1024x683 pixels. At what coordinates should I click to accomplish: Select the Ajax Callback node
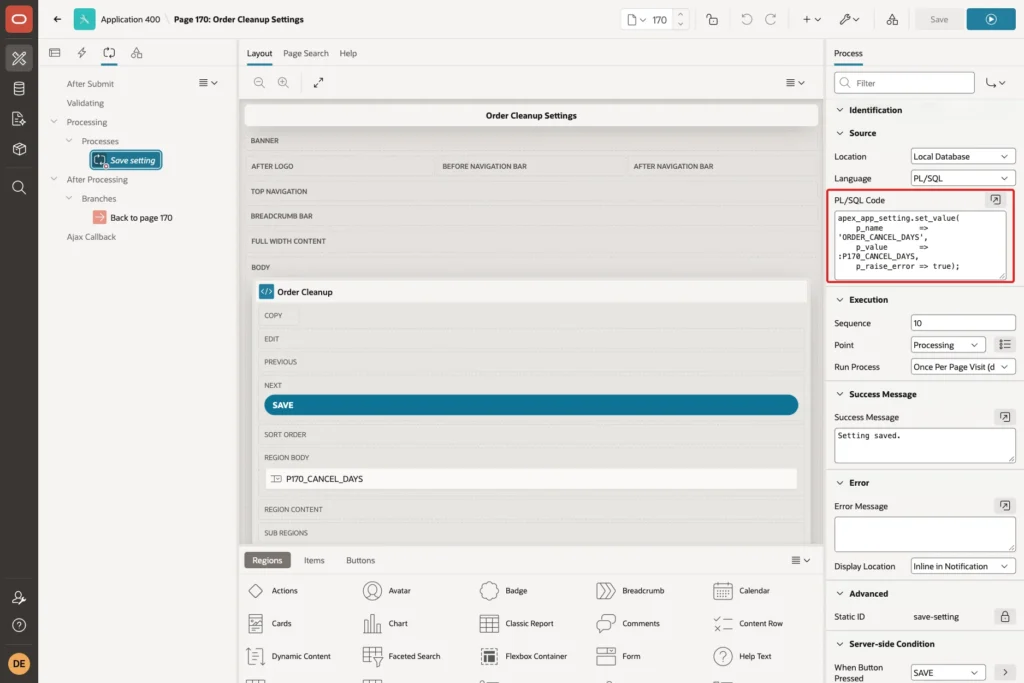click(x=91, y=237)
